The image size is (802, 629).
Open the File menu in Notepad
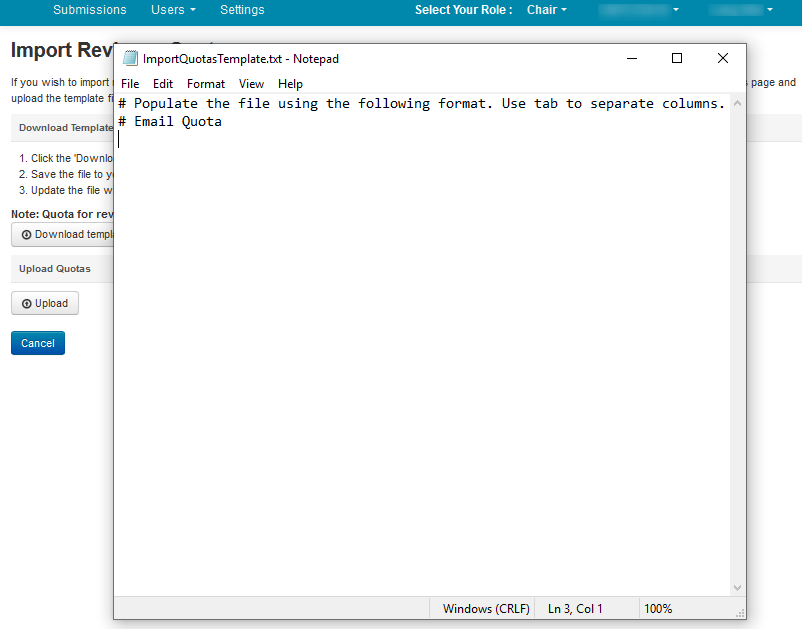[130, 84]
